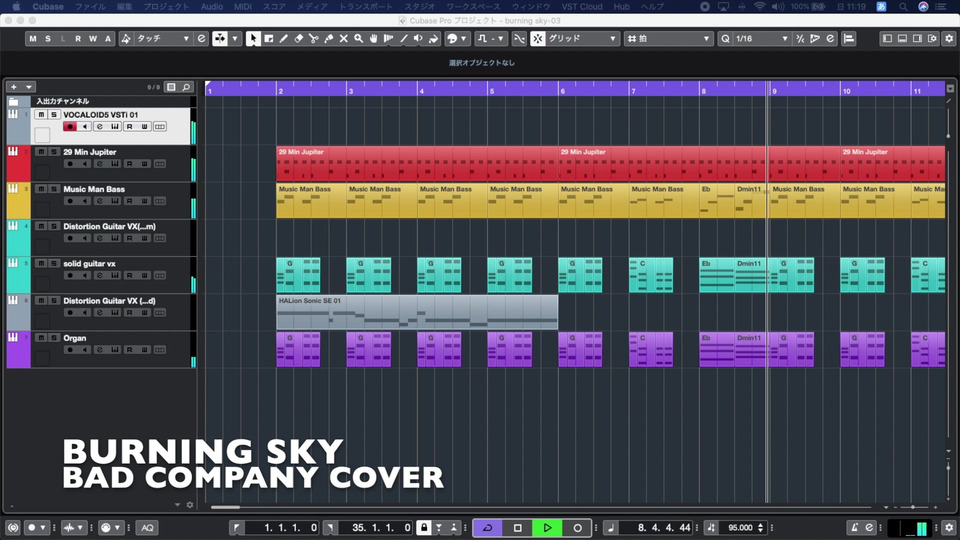
Task: Toggle global Read R automation button
Action: point(78,39)
